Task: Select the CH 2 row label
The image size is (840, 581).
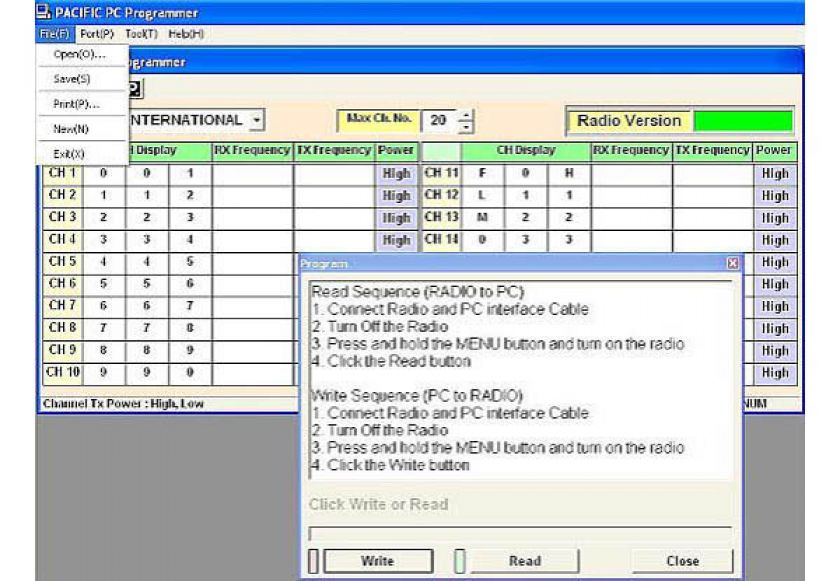Action: coord(63,195)
